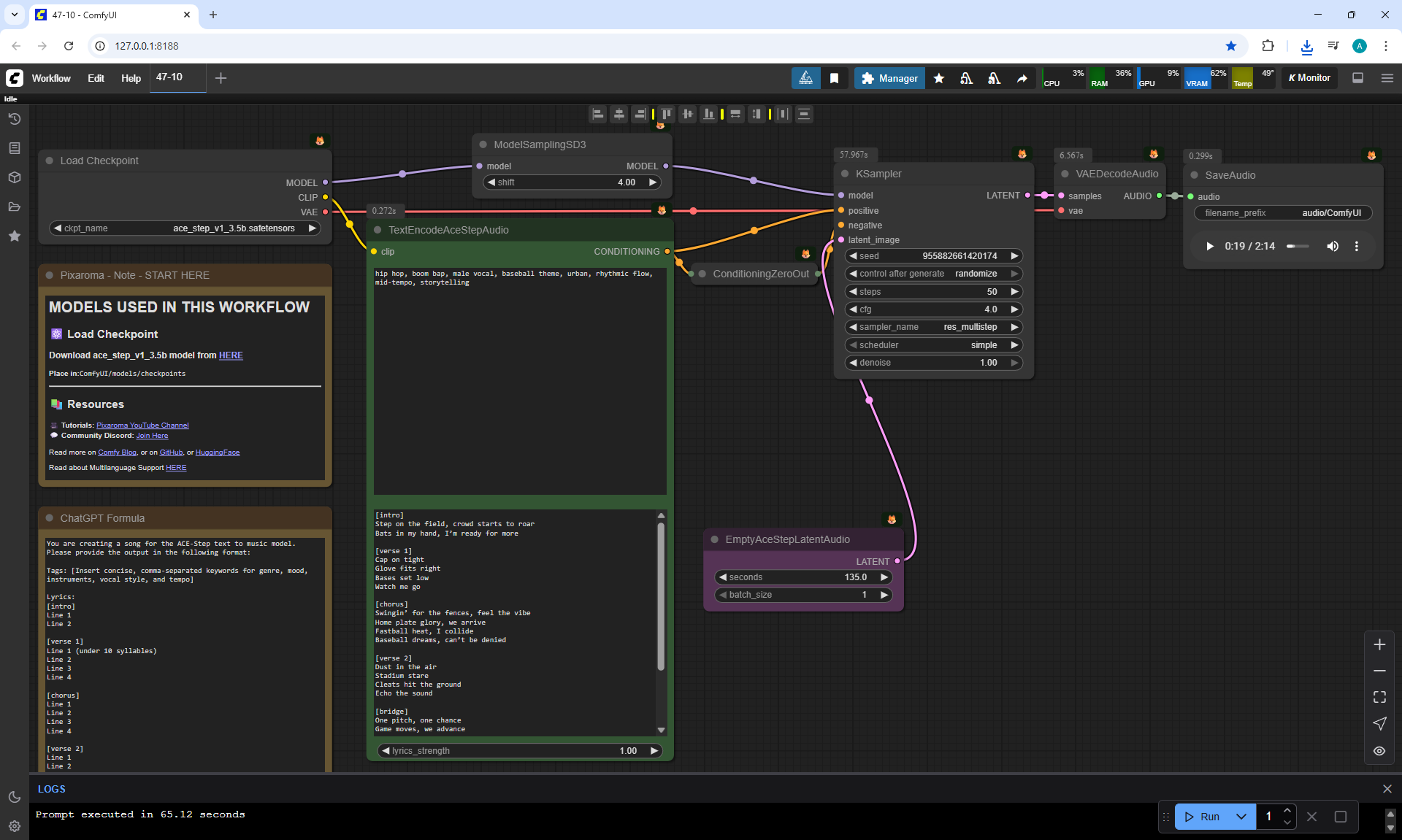1402x840 pixels.
Task: Click the share arrow toolbar icon
Action: click(x=1022, y=78)
